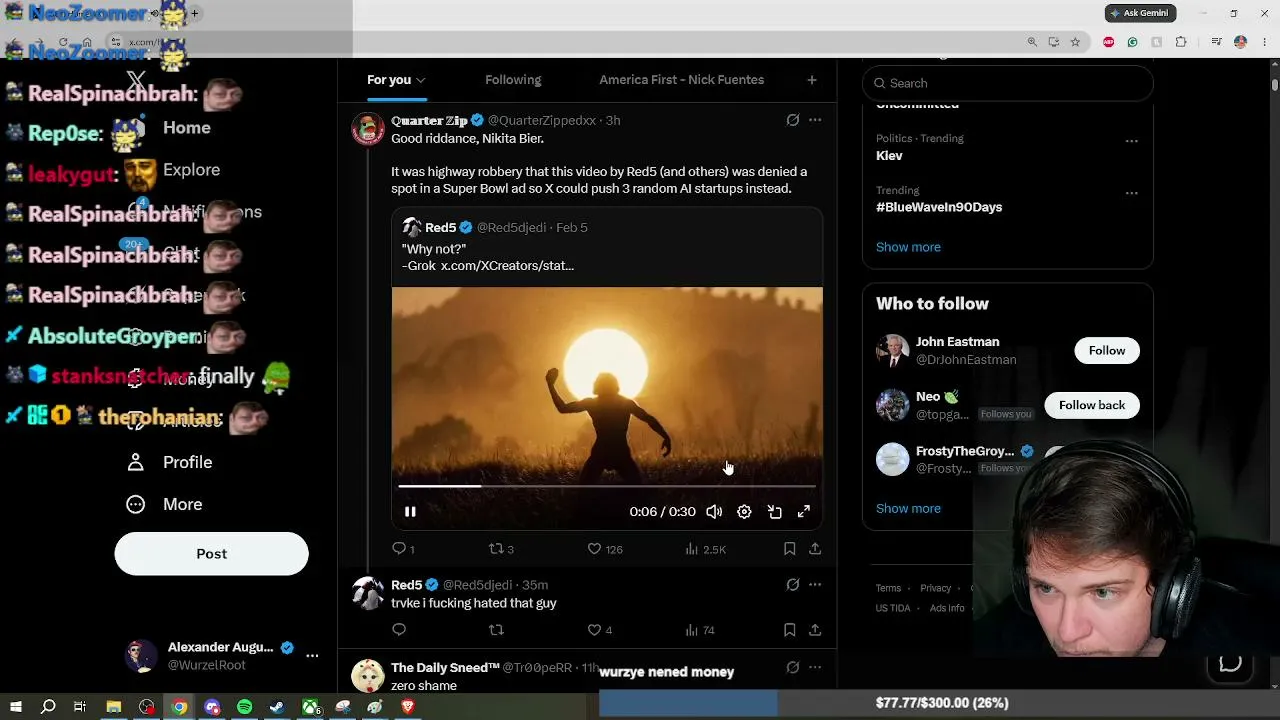The height and width of the screenshot is (720, 1280).
Task: Add a new timeline tab with plus
Action: 812,80
